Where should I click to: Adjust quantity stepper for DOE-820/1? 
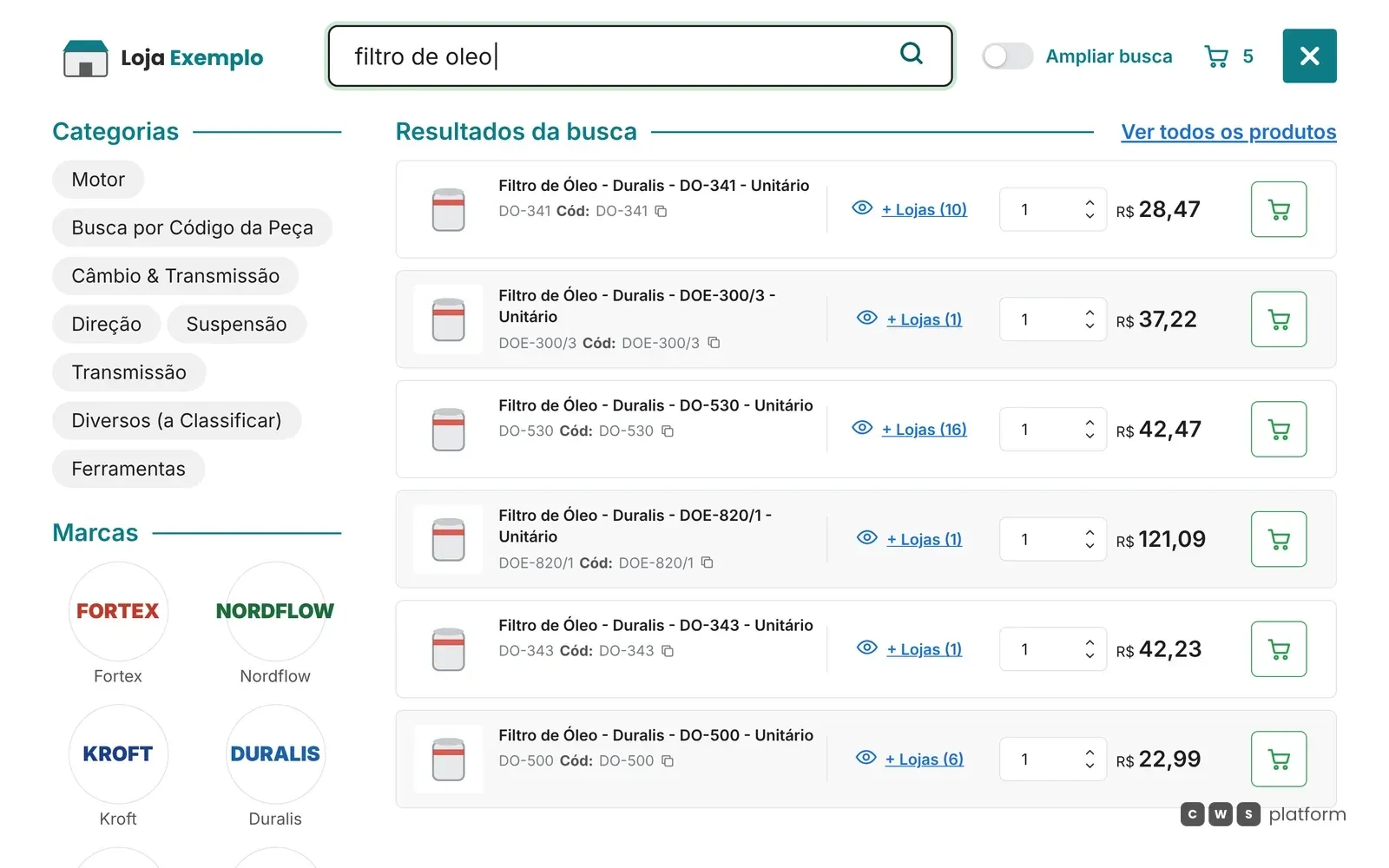coord(1089,539)
